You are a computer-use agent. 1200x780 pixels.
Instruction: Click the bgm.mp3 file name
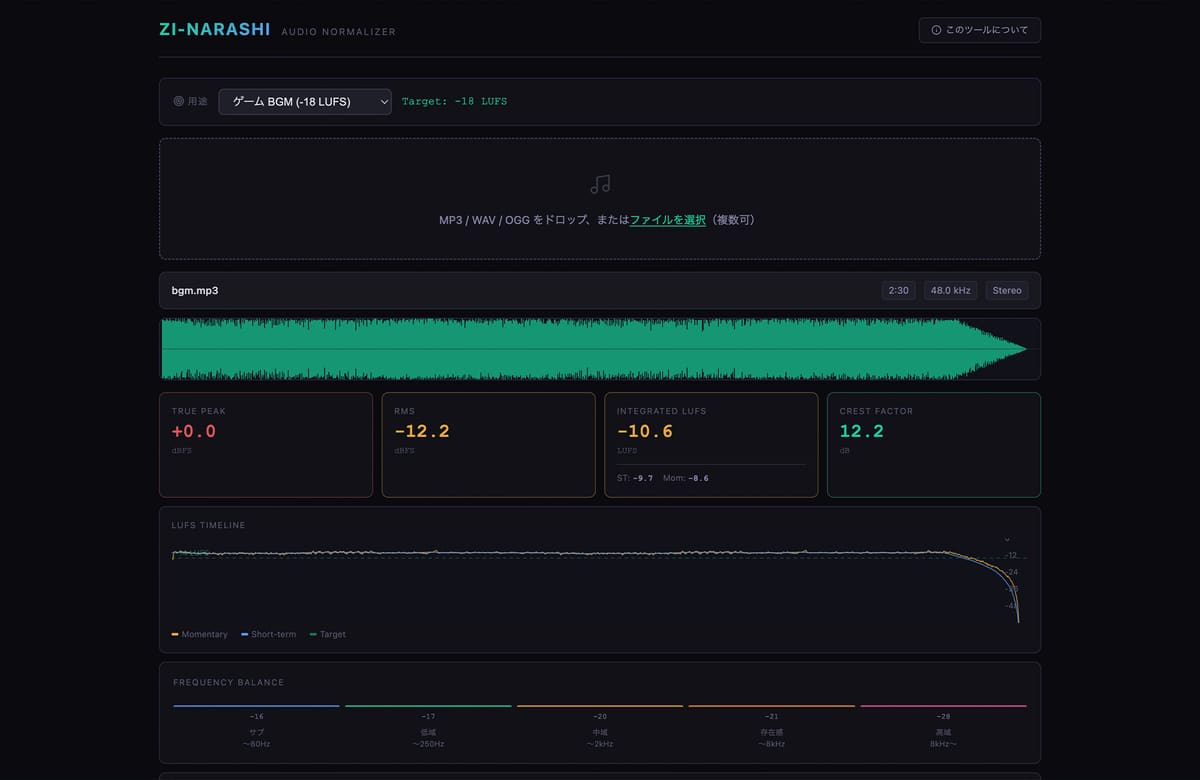click(195, 291)
